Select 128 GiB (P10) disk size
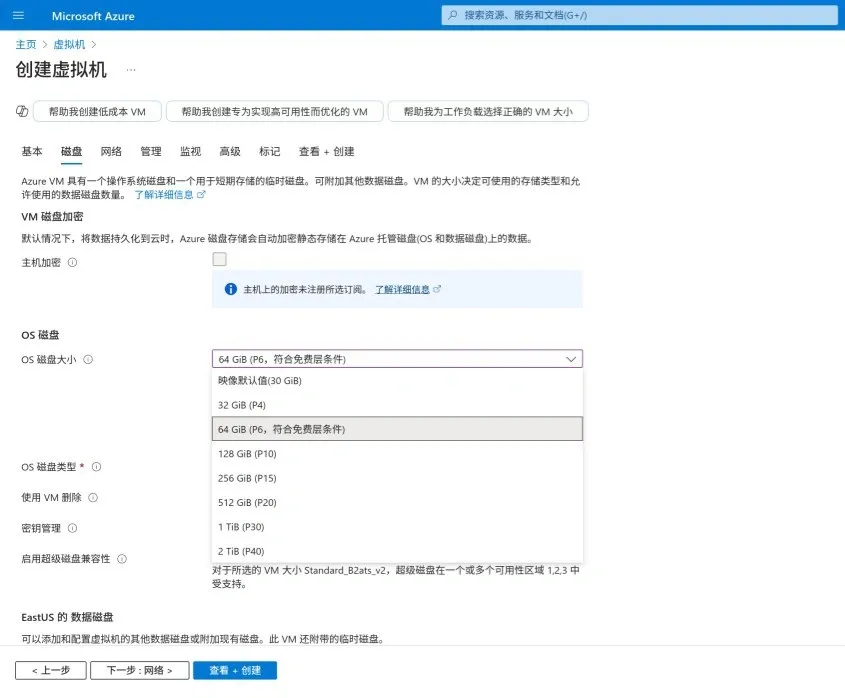The height and width of the screenshot is (698, 845). [x=248, y=454]
